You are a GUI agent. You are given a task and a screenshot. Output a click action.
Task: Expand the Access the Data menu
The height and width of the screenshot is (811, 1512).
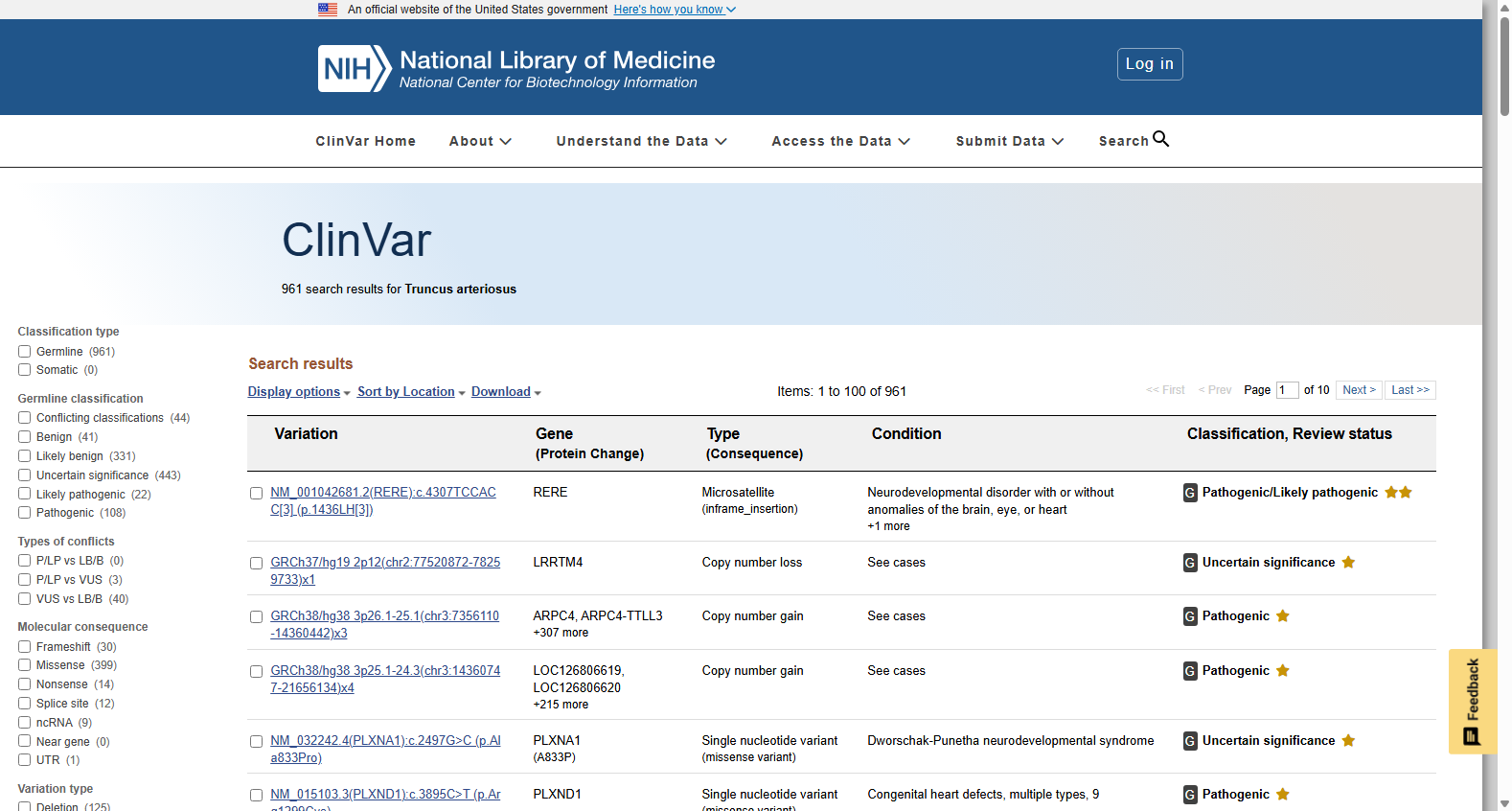click(x=841, y=141)
